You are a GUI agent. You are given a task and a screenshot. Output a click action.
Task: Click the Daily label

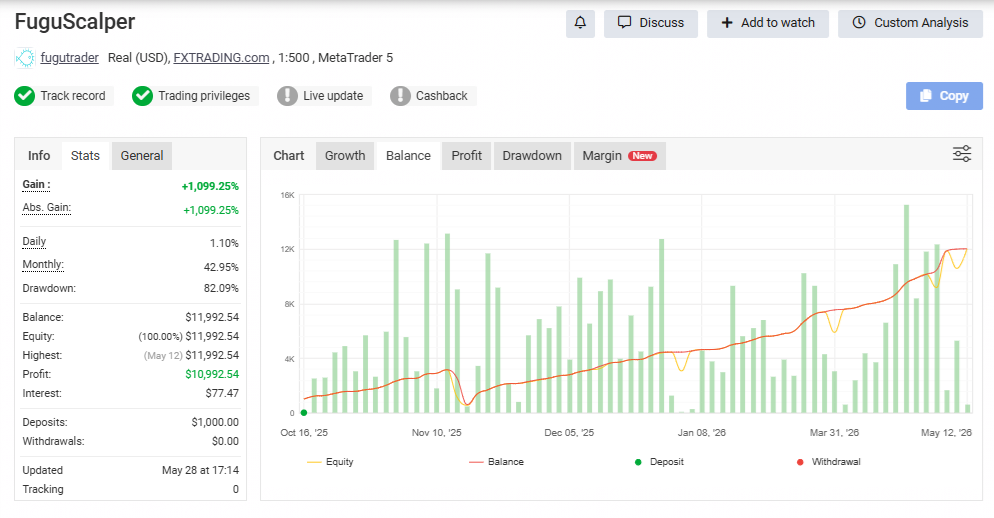coord(34,241)
